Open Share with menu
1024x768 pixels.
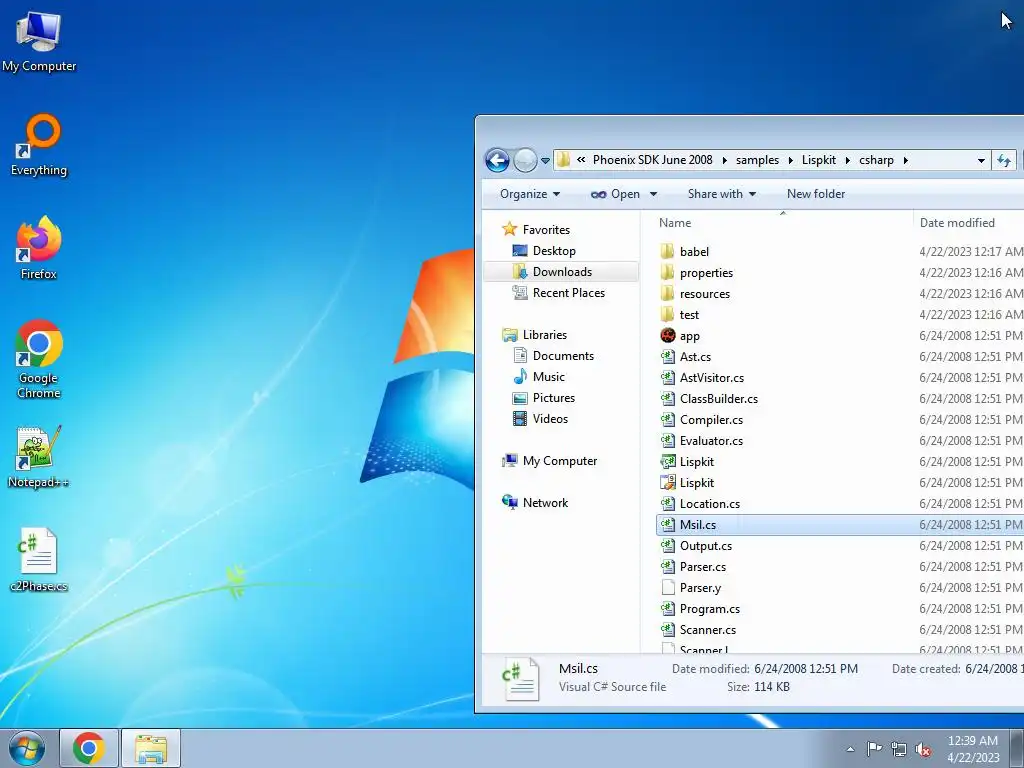(x=722, y=194)
